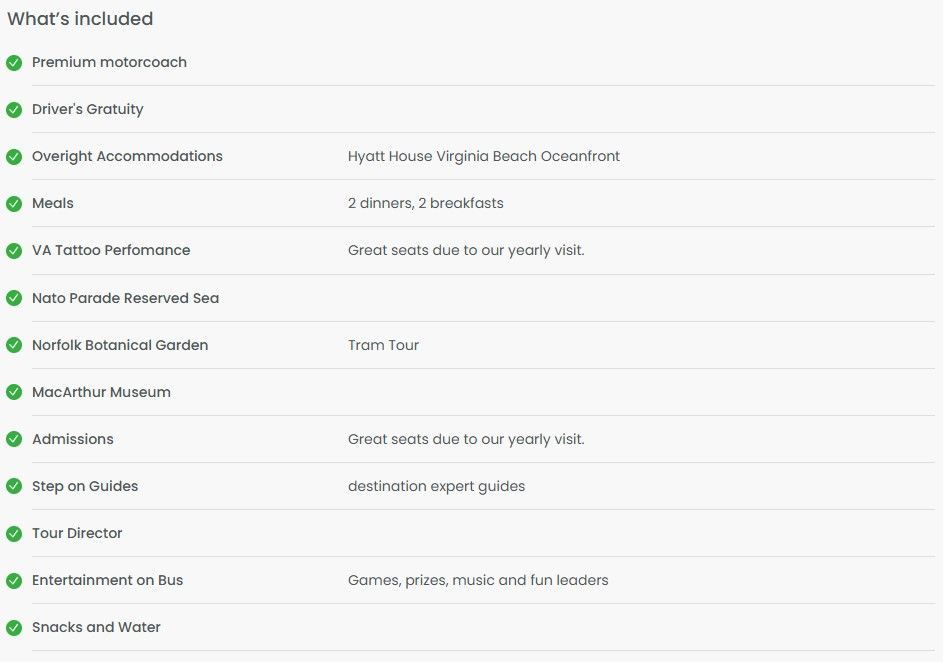Click the green checkmark next to Meals
This screenshot has width=943, height=662.
[14, 204]
